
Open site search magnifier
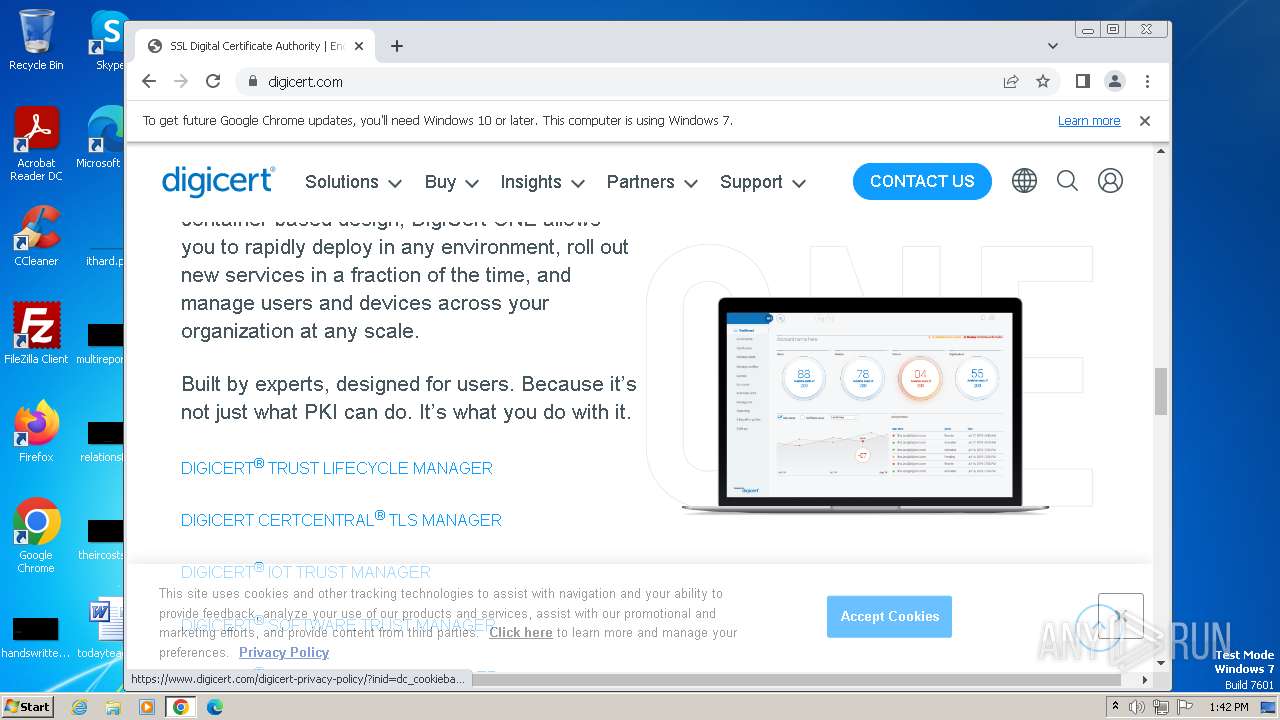coord(1067,181)
